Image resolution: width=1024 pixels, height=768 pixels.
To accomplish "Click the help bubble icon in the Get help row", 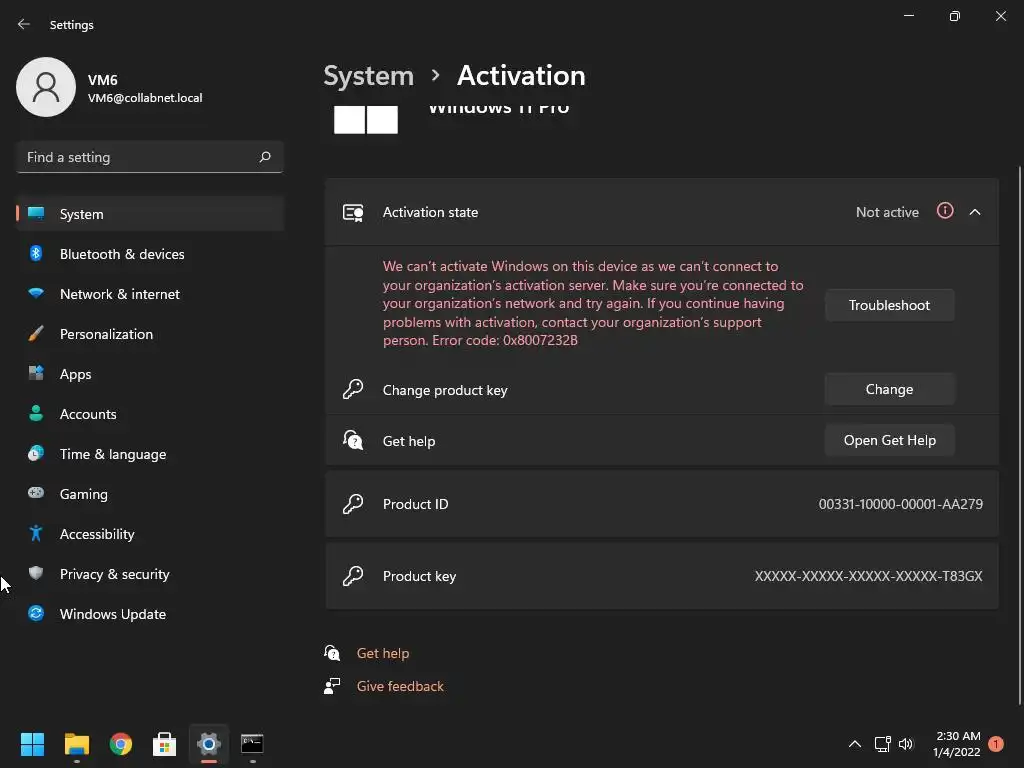I will (x=353, y=440).
